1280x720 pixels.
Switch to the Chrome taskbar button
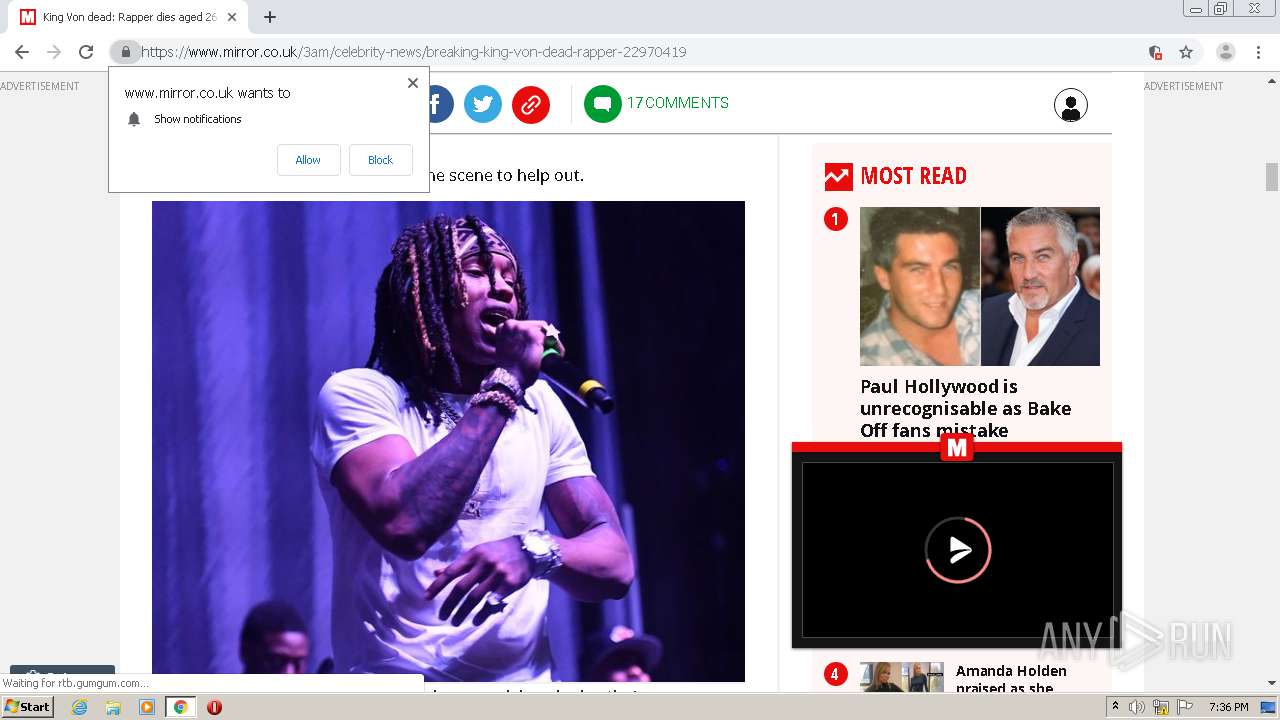[180, 707]
